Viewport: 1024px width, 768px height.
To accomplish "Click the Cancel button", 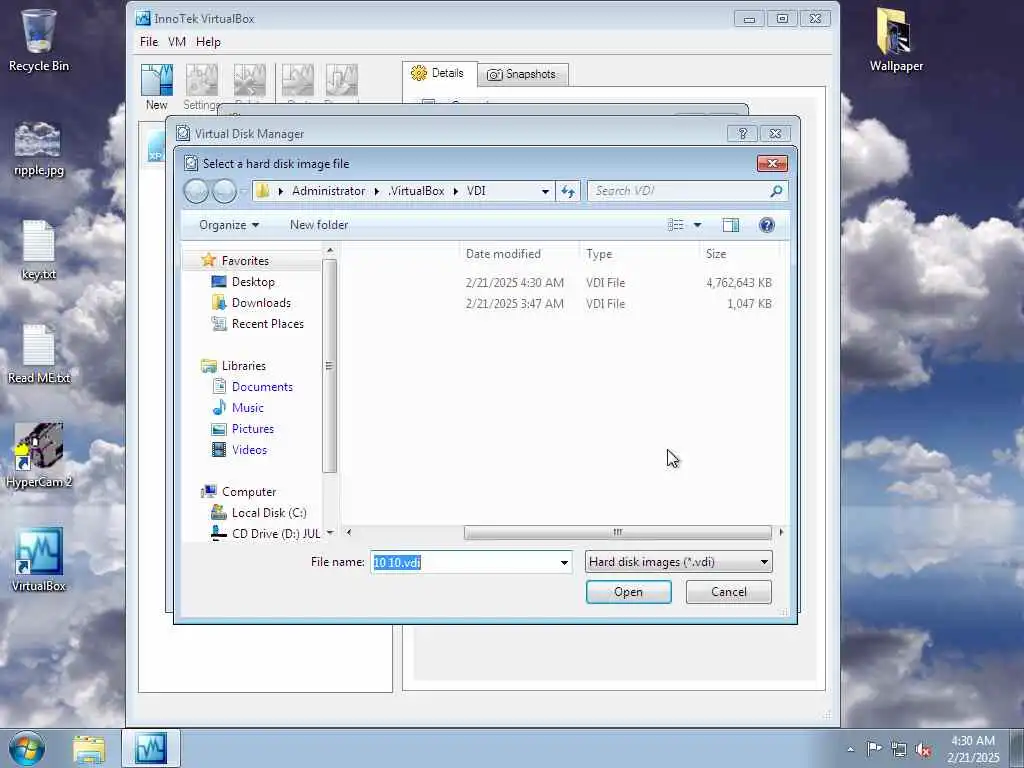I will [729, 592].
